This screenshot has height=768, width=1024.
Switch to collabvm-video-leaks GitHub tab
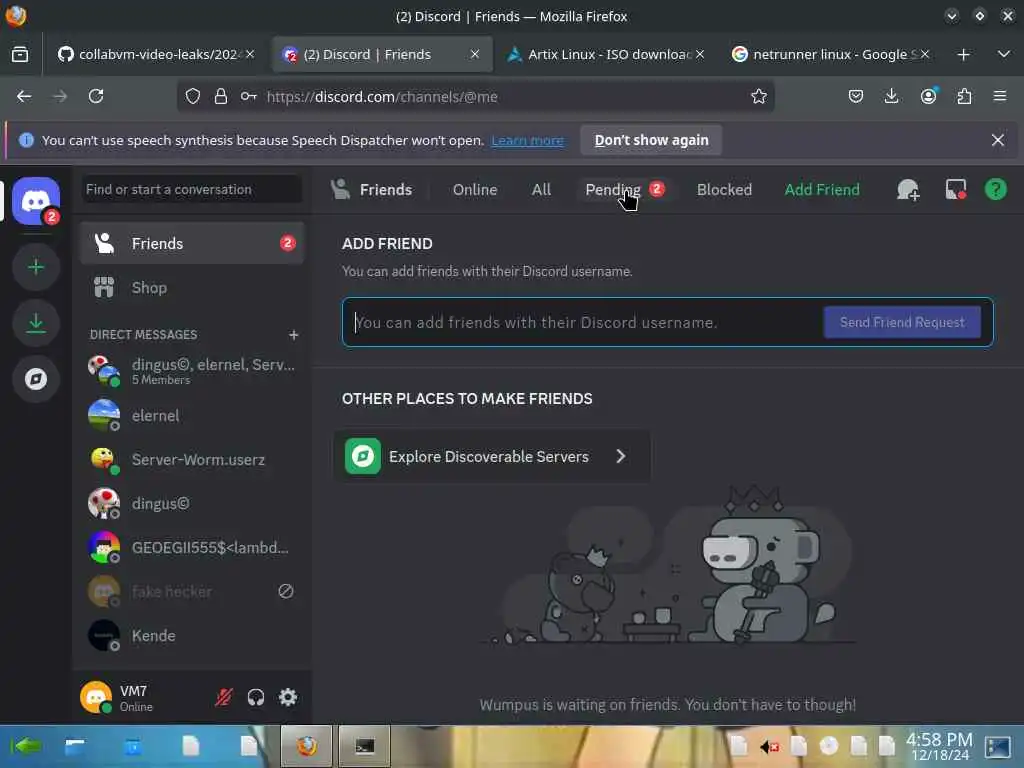[156, 54]
